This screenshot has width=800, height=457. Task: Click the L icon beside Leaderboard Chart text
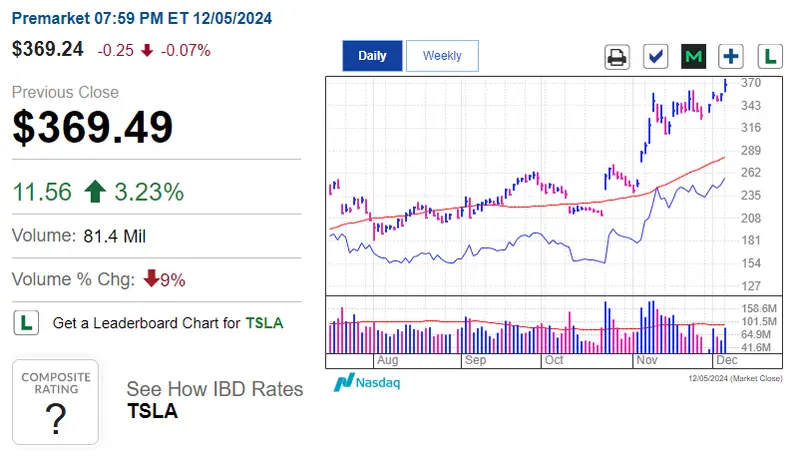click(26, 322)
